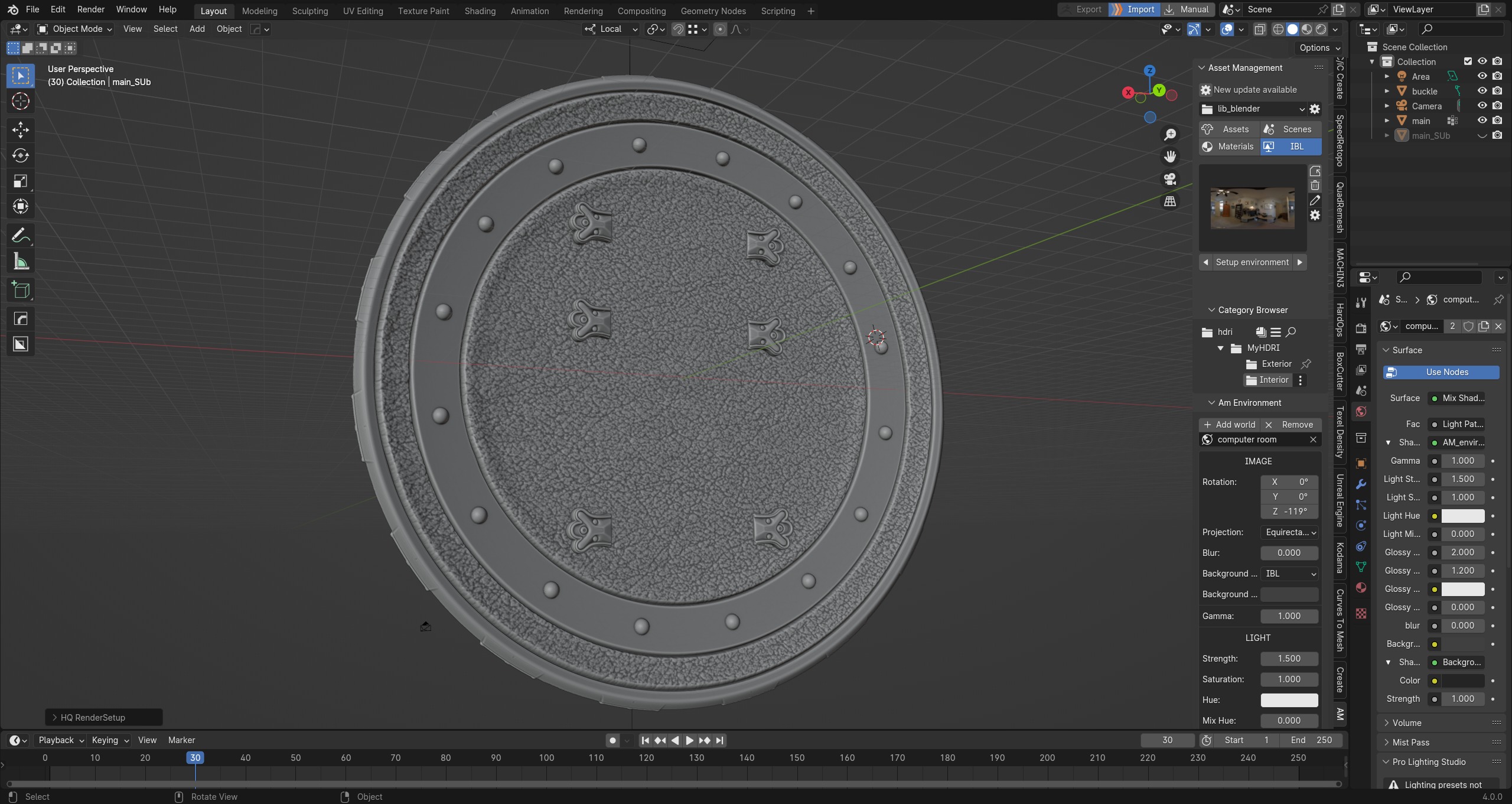Switch to rendered viewport shading
1512x804 pixels.
[x=1321, y=29]
